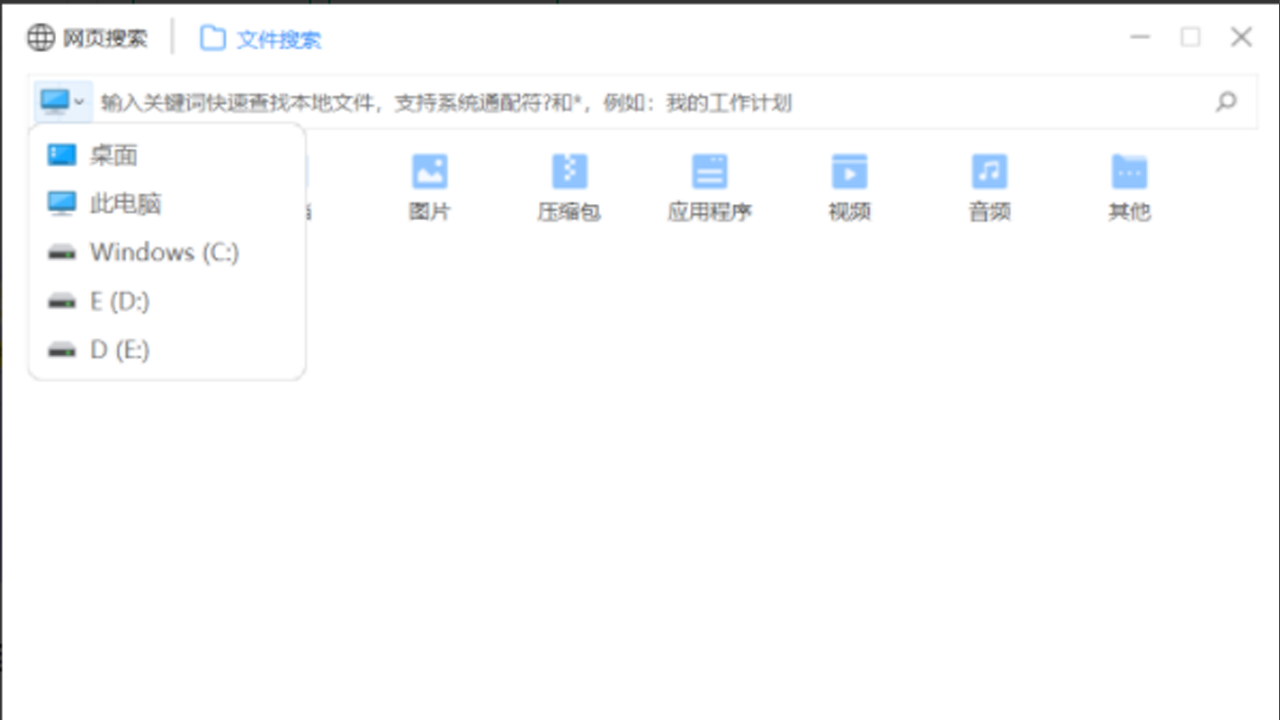This screenshot has height=720, width=1280.
Task: Click the folder icon beside 文件搜索
Action: pyautogui.click(x=212, y=38)
